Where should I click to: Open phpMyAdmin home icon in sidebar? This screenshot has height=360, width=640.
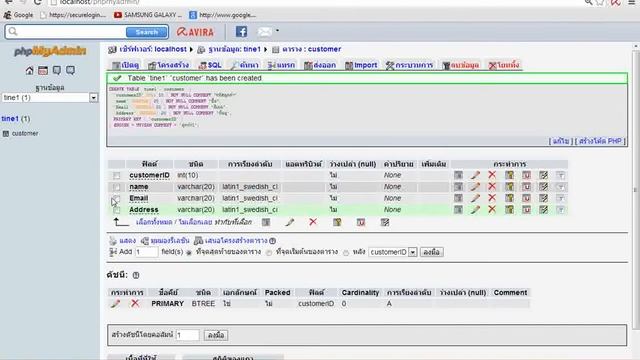click(x=29, y=71)
